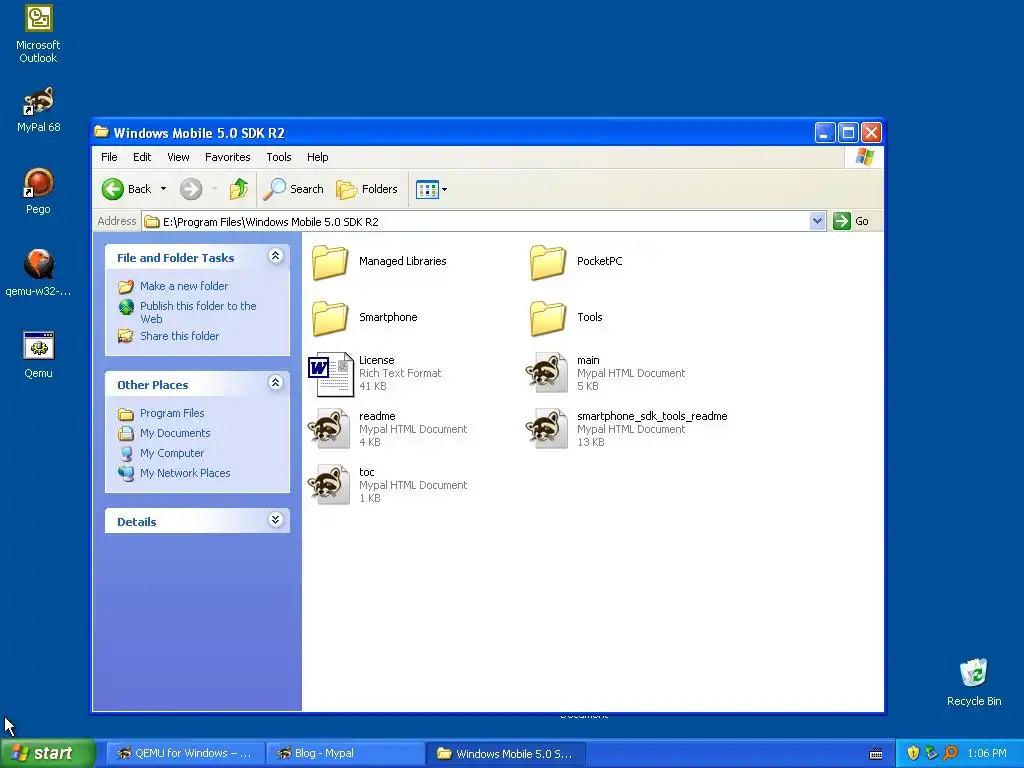Open the Forward history dropdown arrow
The height and width of the screenshot is (768, 1024).
click(214, 189)
